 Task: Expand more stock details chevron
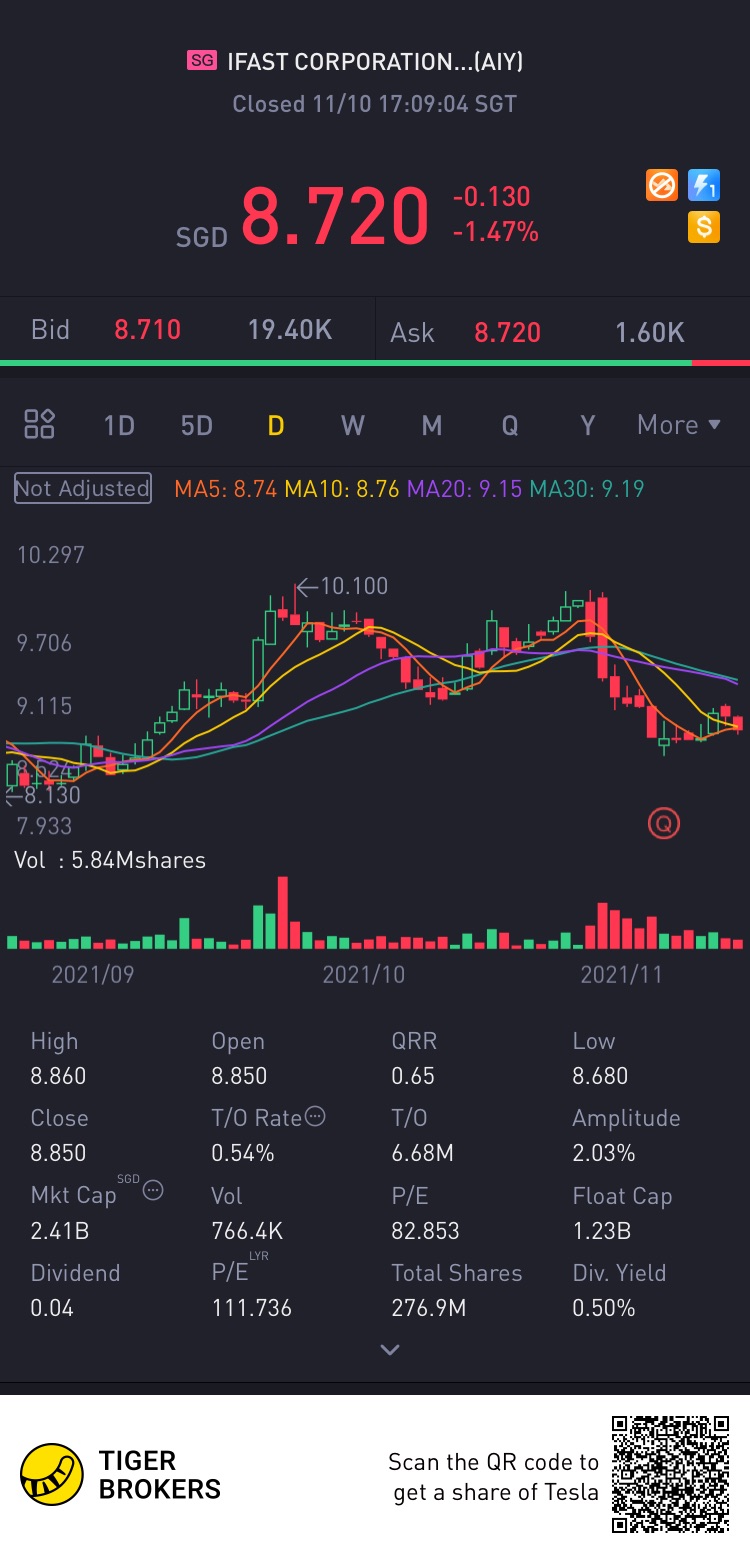[x=390, y=1349]
